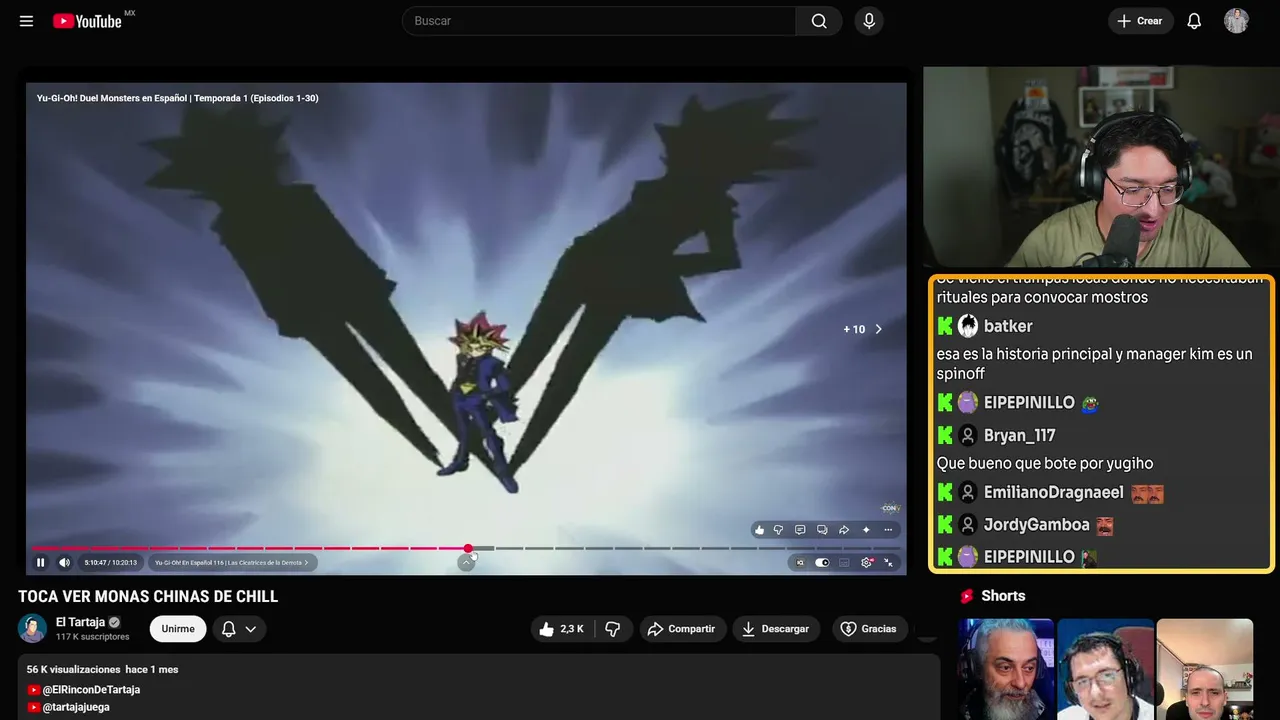The height and width of the screenshot is (720, 1280).
Task: Click the in-player sparkle Ask icon
Action: (x=866, y=530)
